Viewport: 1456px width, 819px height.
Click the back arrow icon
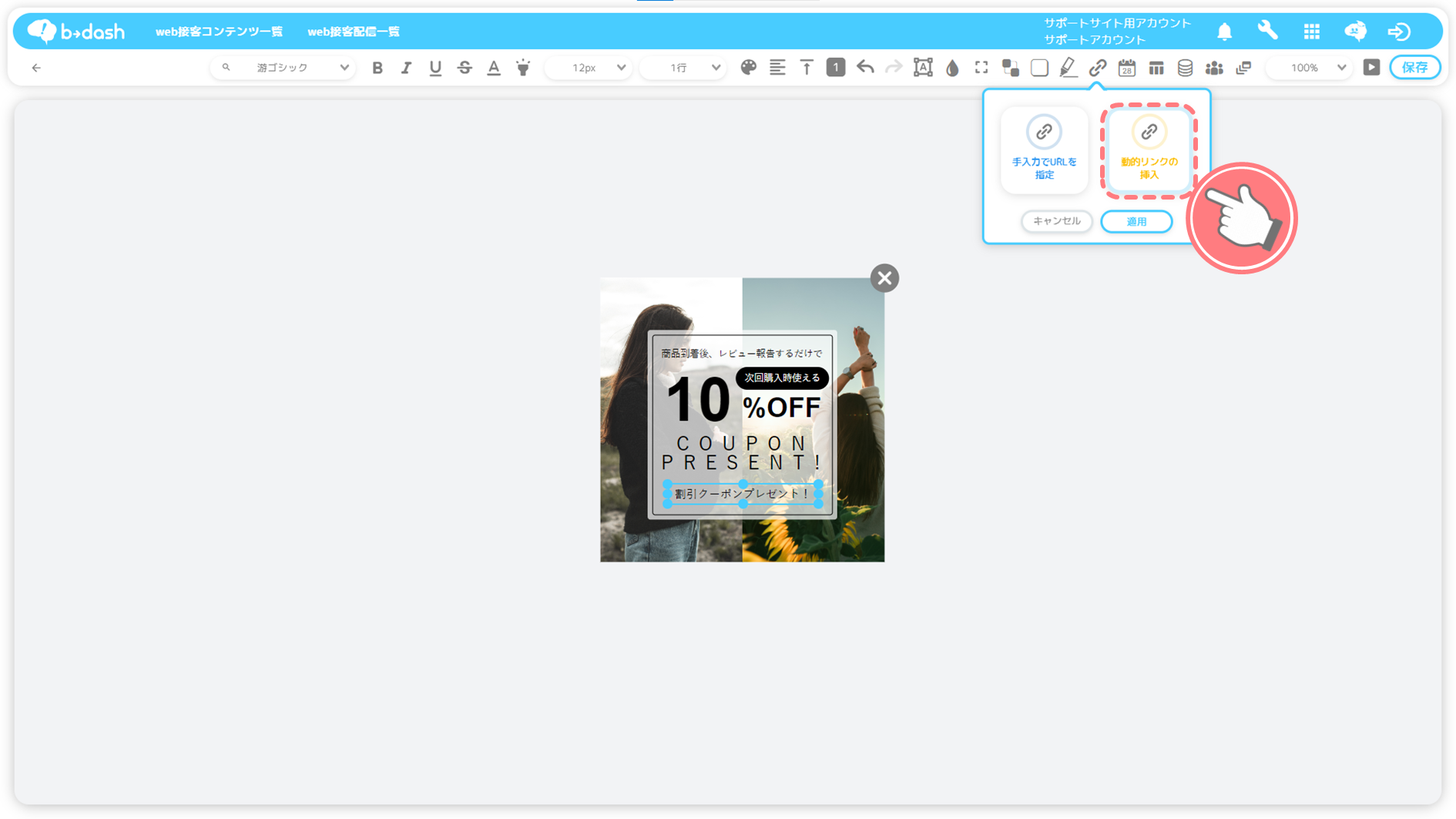36,68
